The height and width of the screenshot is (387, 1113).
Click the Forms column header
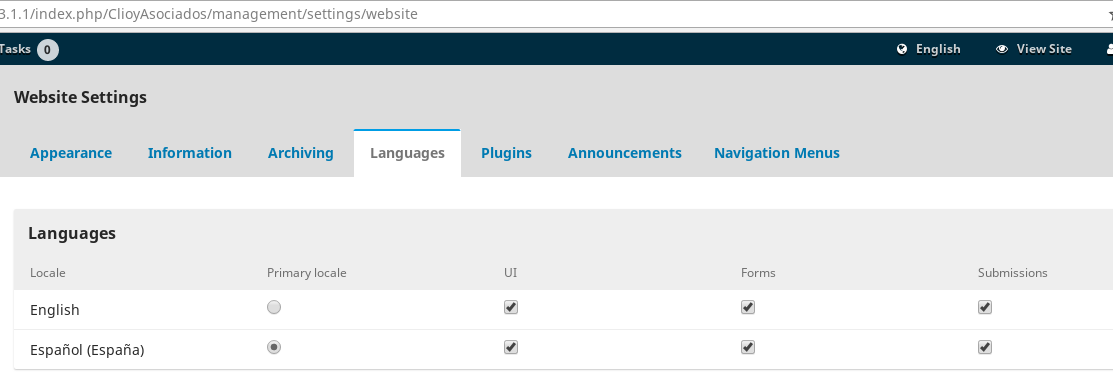click(x=758, y=273)
